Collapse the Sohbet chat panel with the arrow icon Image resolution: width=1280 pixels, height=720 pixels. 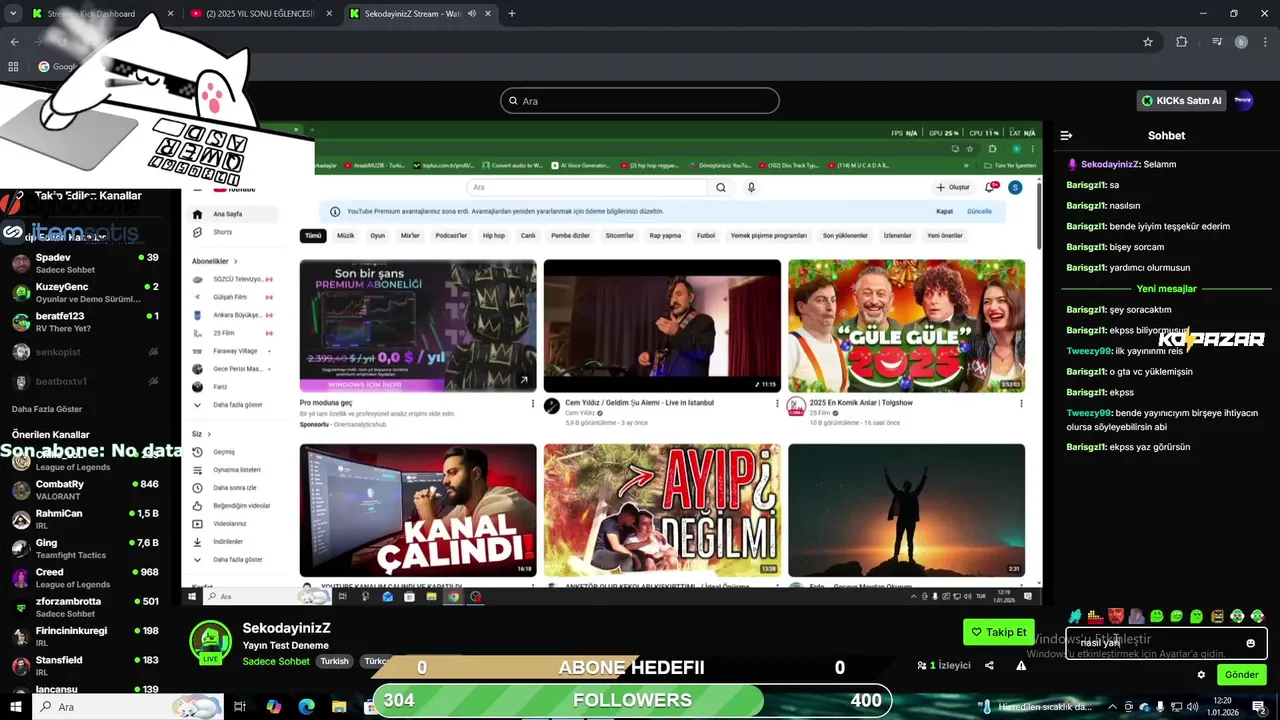click(x=1066, y=135)
